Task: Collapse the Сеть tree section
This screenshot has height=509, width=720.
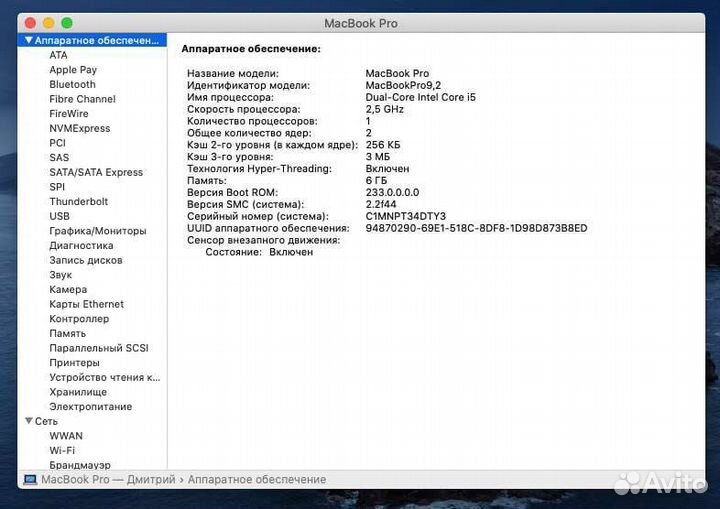Action: tap(29, 421)
